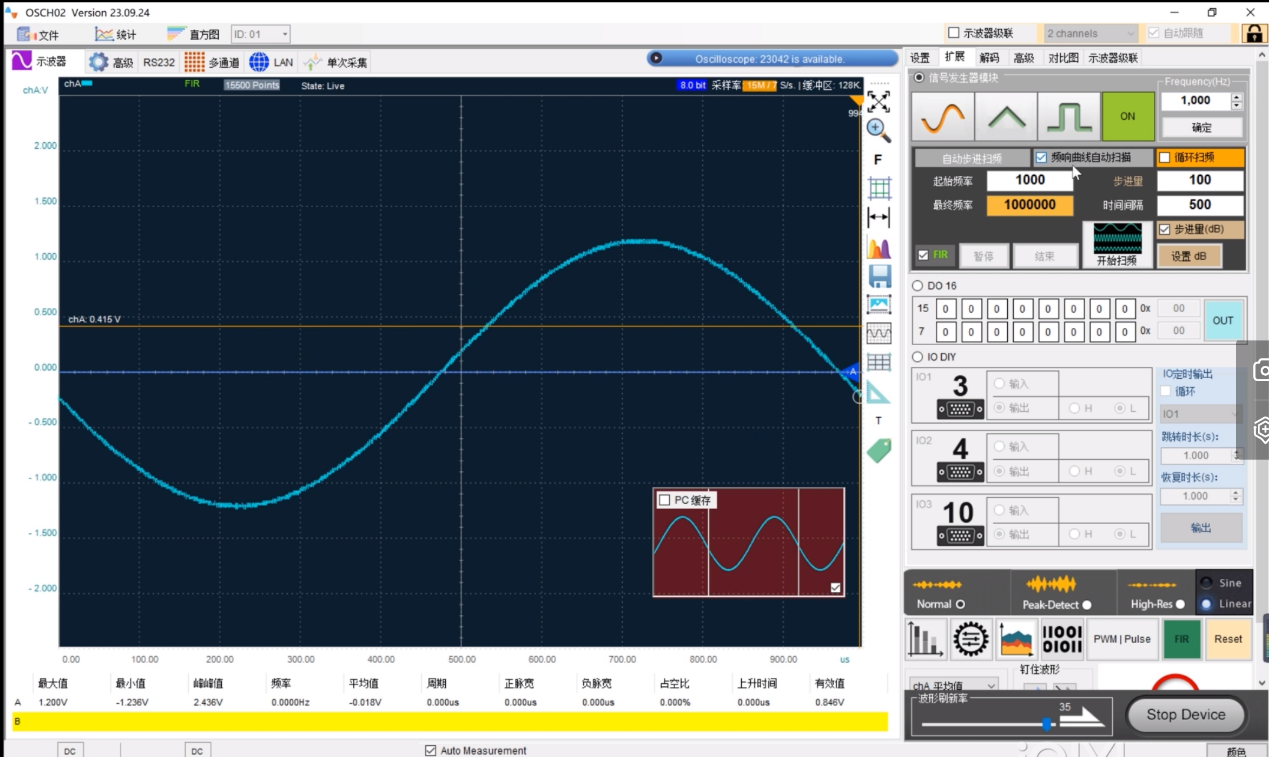The image size is (1269, 757).
Task: Click the magnifier zoom-in icon
Action: click(x=878, y=130)
